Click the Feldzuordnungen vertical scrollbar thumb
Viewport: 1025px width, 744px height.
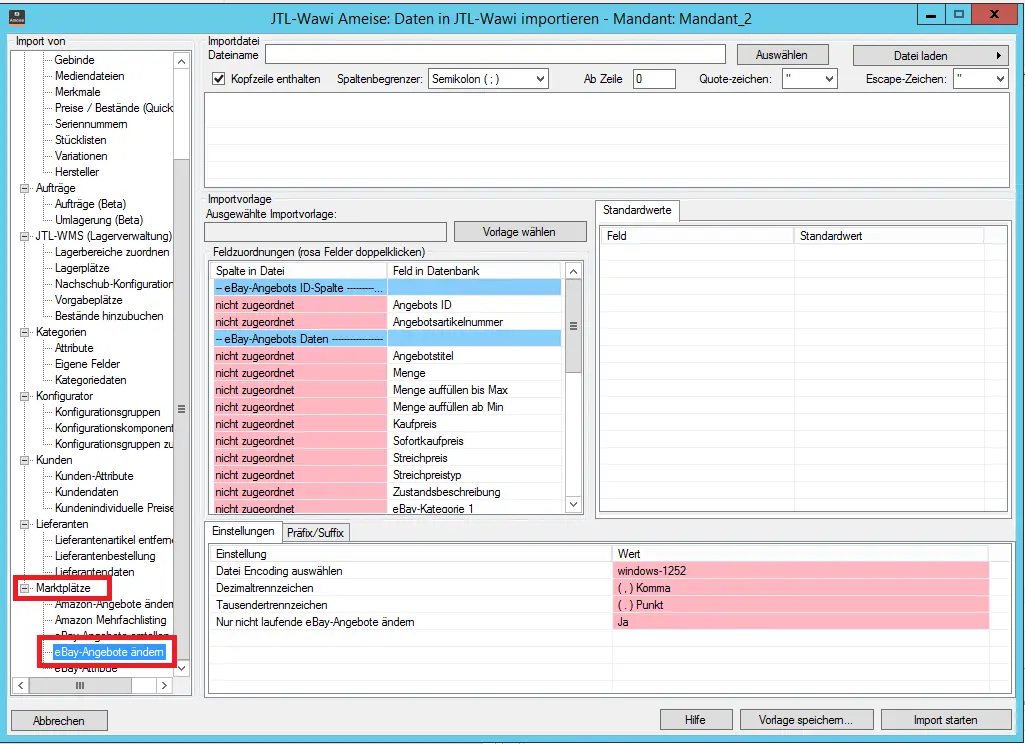point(573,326)
